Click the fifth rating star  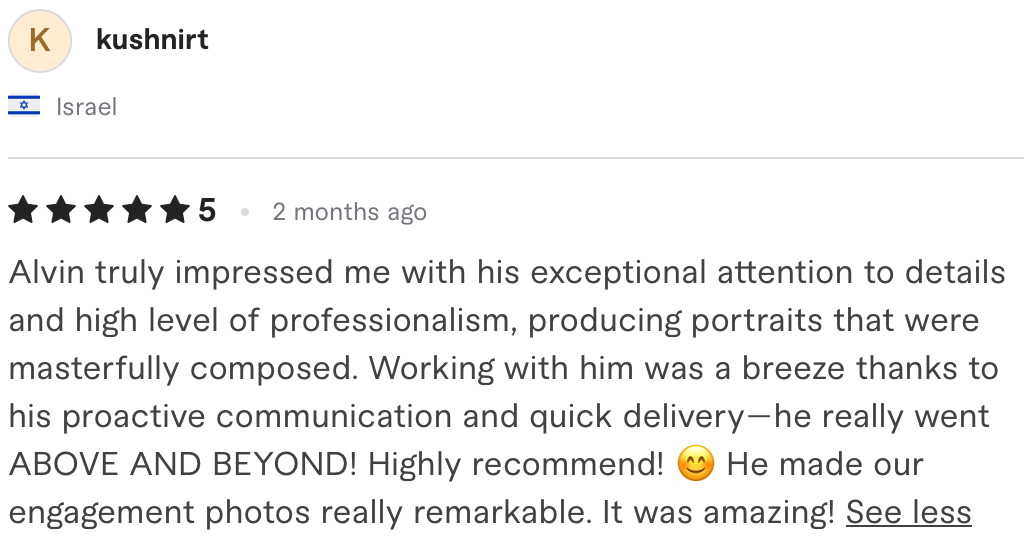tap(175, 210)
